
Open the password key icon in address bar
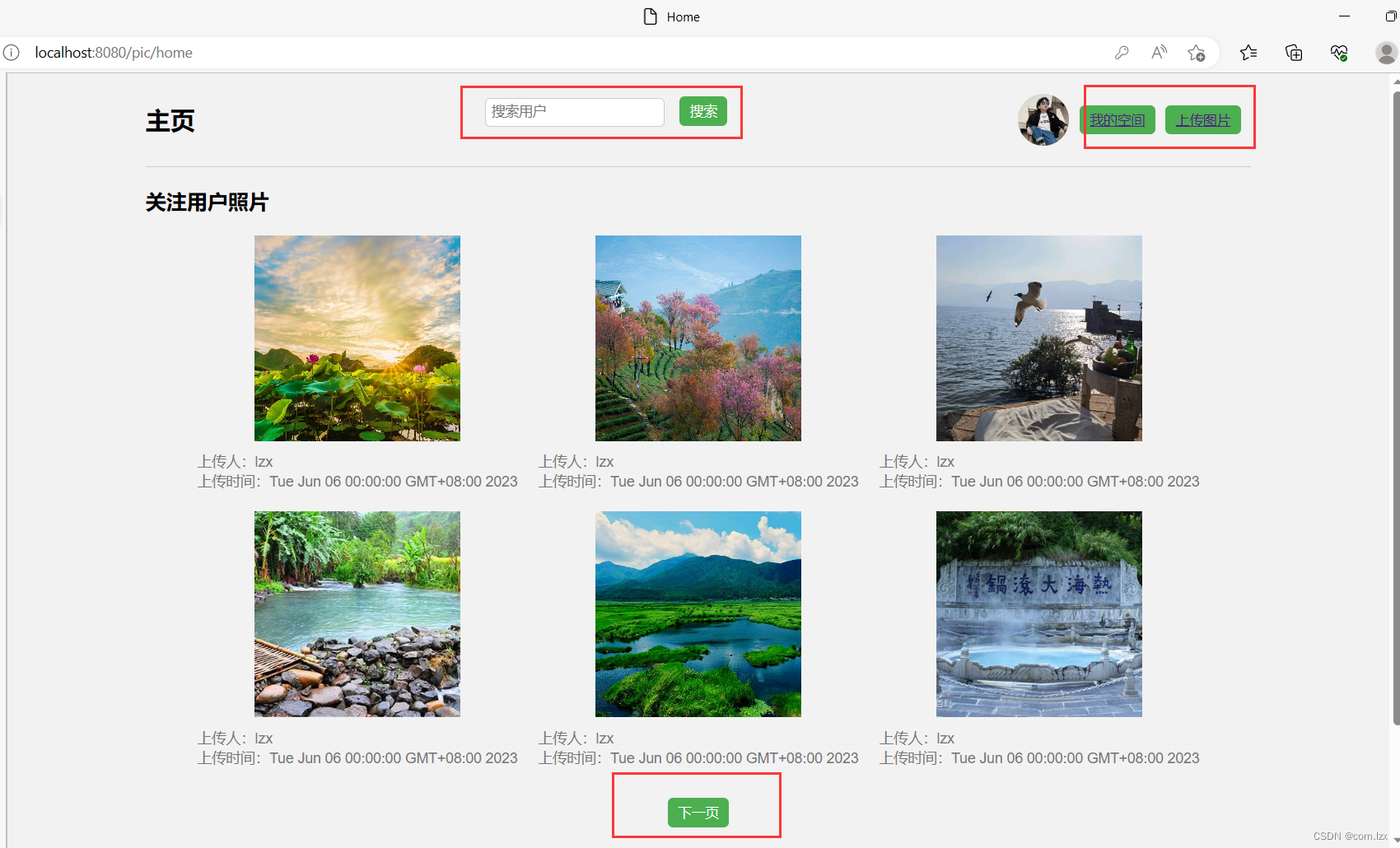(1122, 53)
